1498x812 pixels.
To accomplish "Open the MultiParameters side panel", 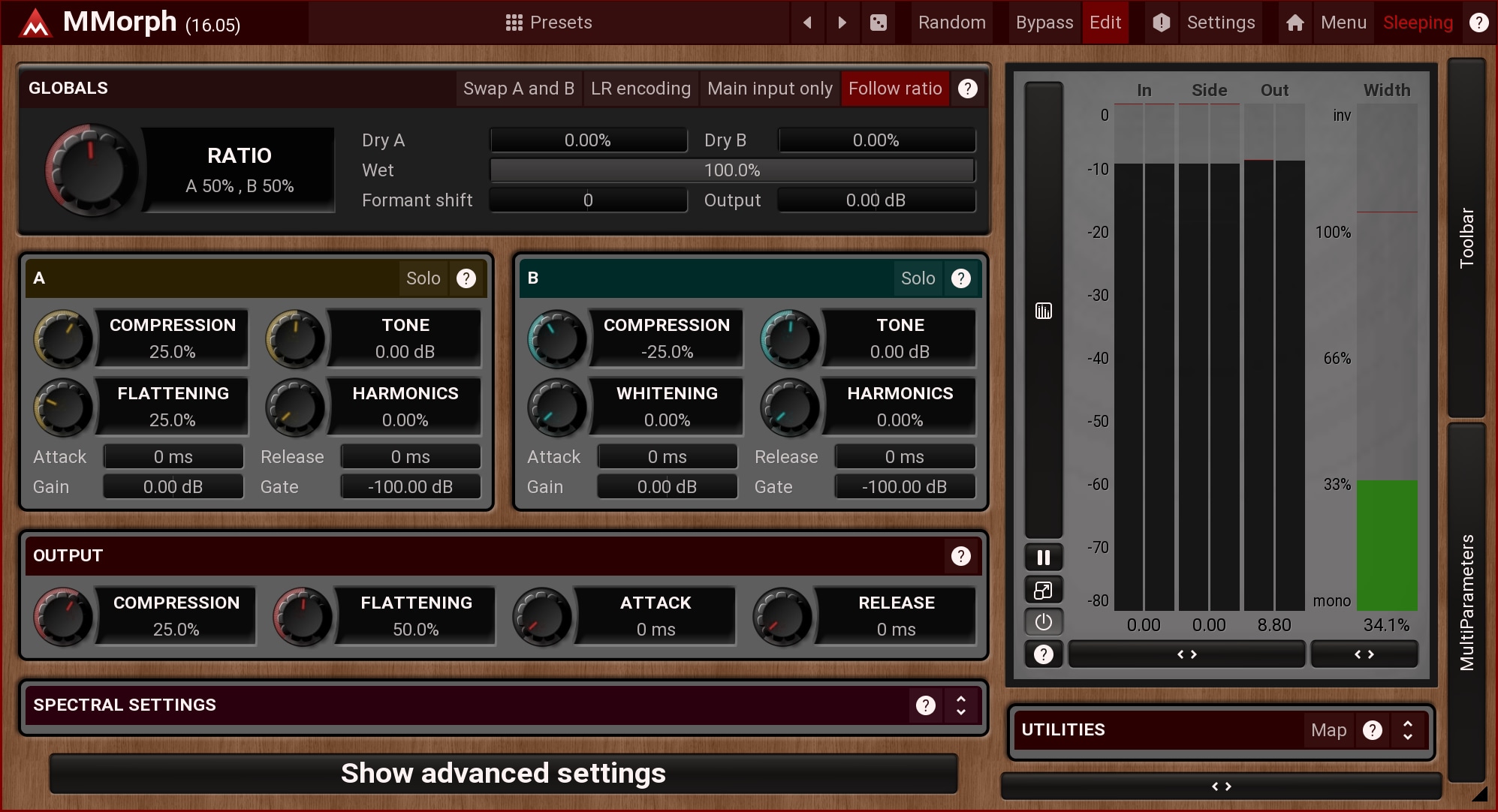I will 1466,603.
